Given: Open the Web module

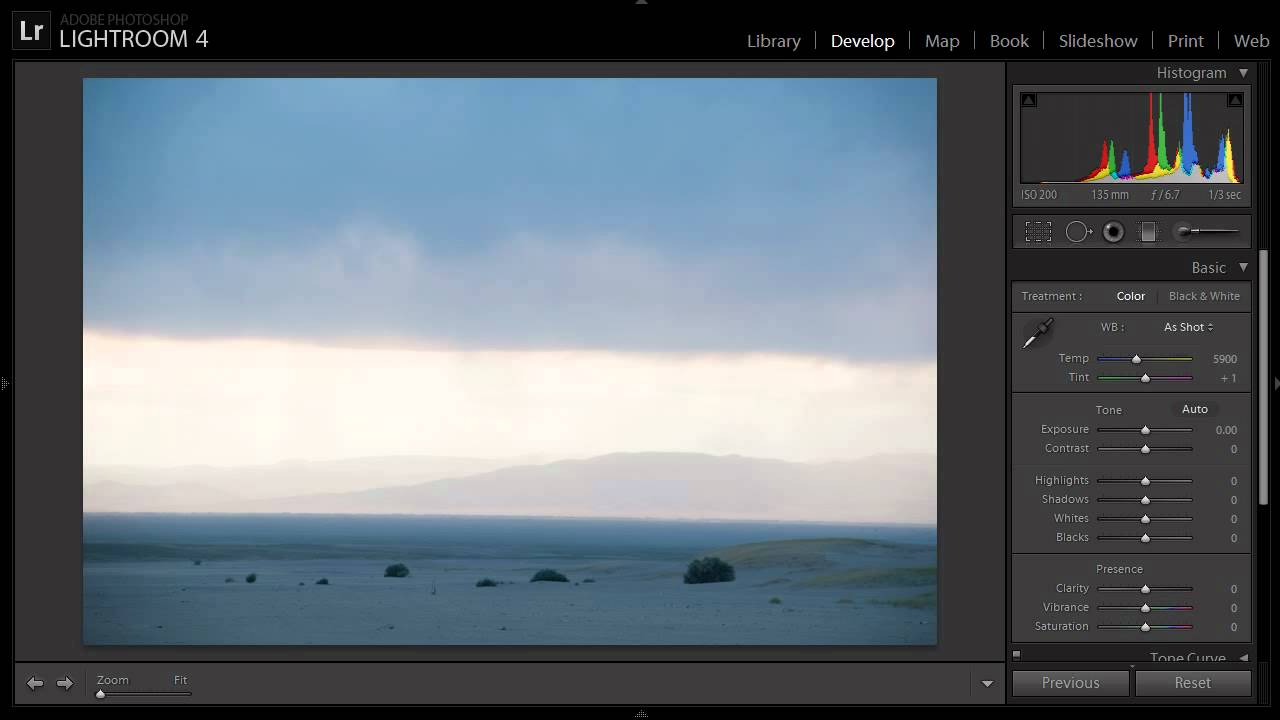Looking at the screenshot, I should 1251,41.
